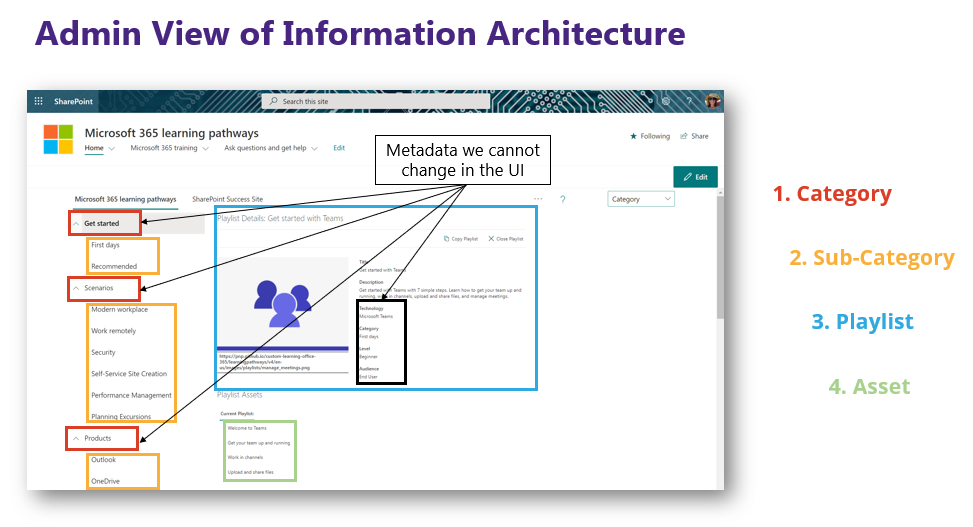Click Copy Playlist icon

(446, 239)
